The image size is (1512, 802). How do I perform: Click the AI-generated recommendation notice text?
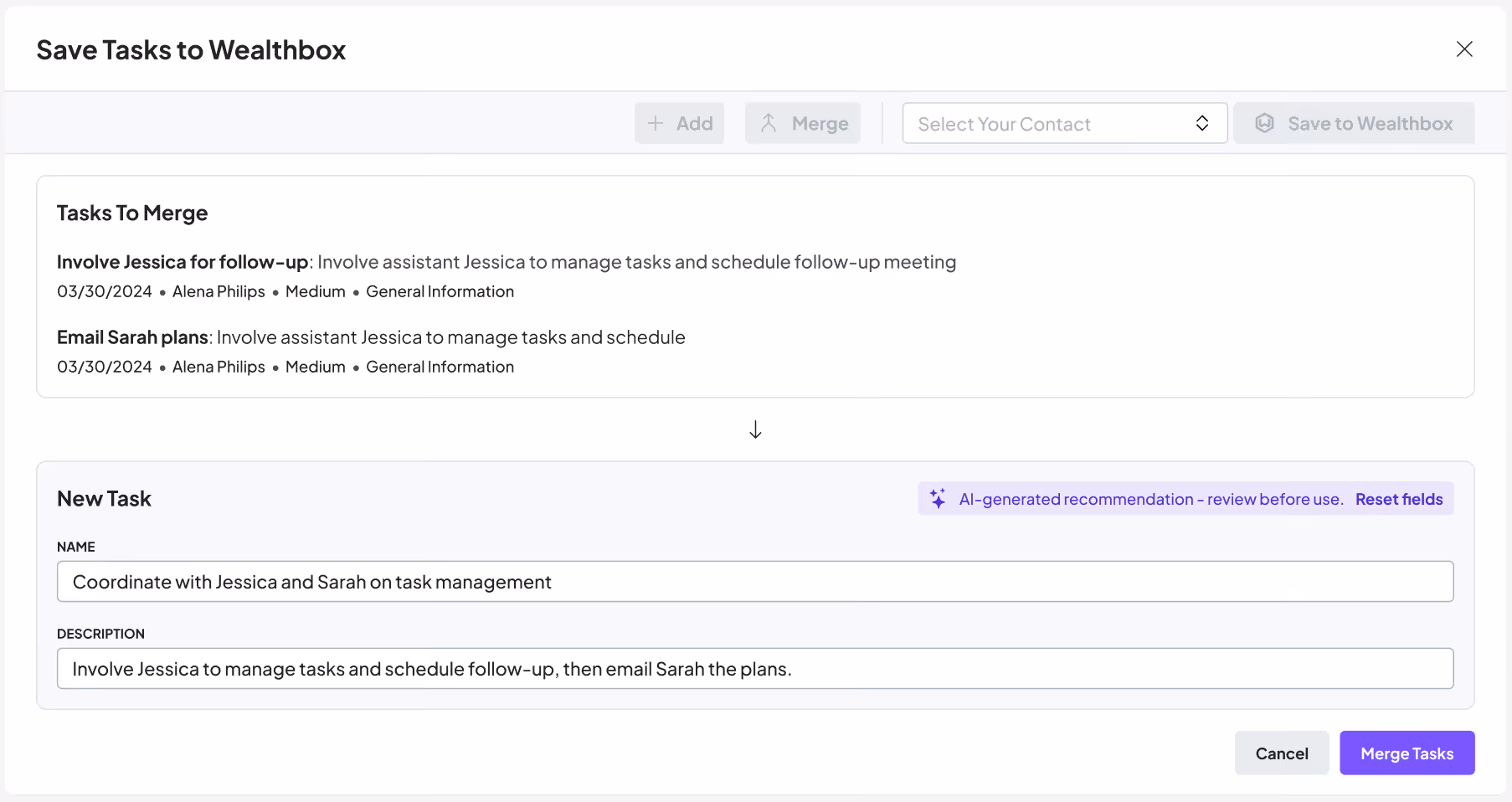[1150, 499]
